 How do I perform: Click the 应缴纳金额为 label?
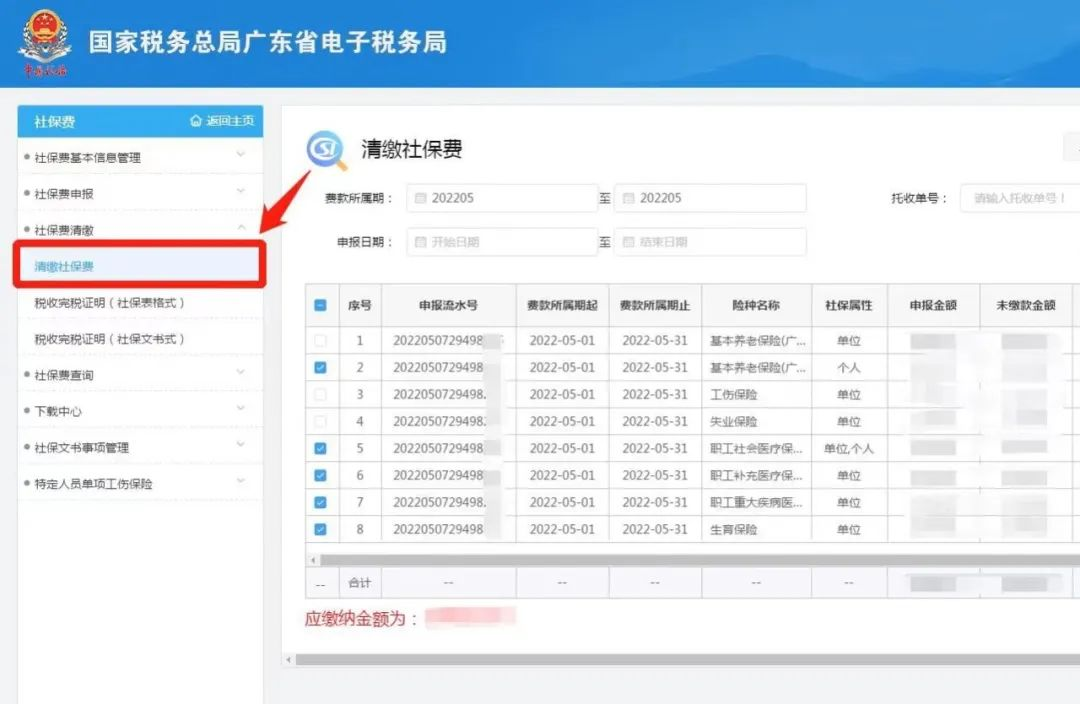(361, 619)
